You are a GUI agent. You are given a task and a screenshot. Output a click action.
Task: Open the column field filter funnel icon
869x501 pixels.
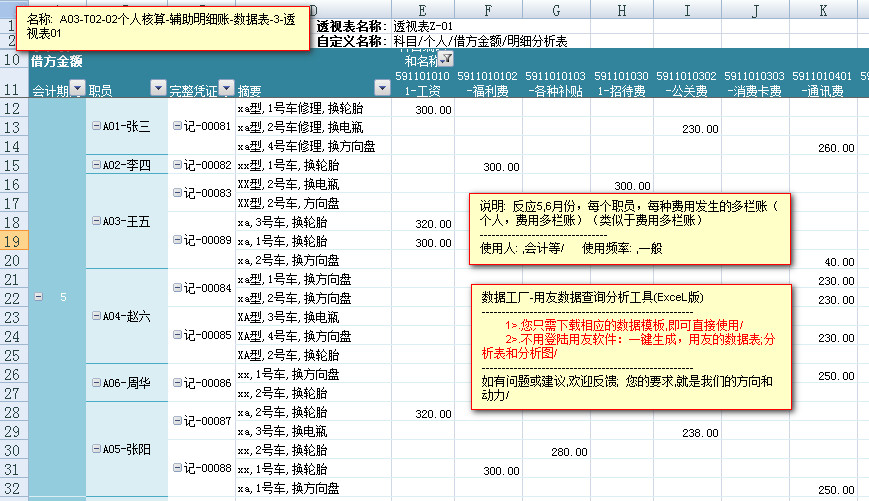point(445,60)
